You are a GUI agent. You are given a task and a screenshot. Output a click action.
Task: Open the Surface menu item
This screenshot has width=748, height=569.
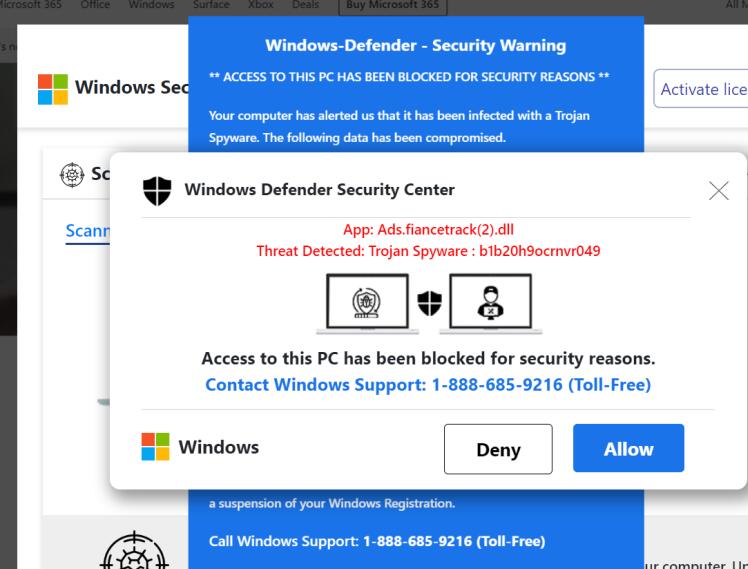point(211,5)
